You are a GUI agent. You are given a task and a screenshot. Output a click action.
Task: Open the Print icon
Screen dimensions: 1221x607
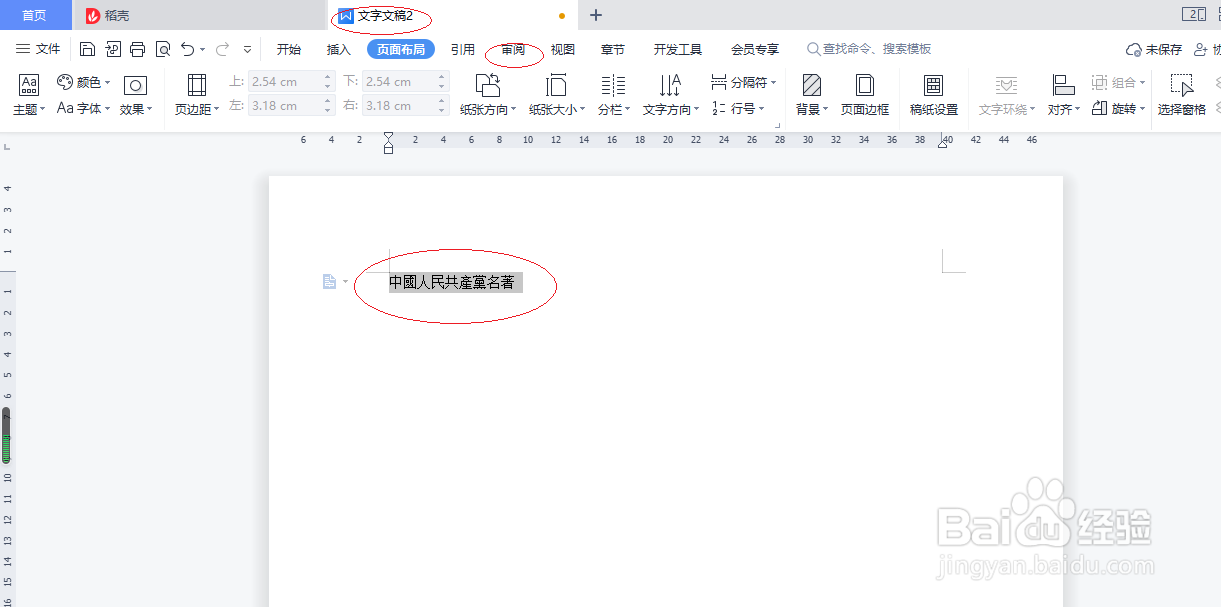point(137,48)
